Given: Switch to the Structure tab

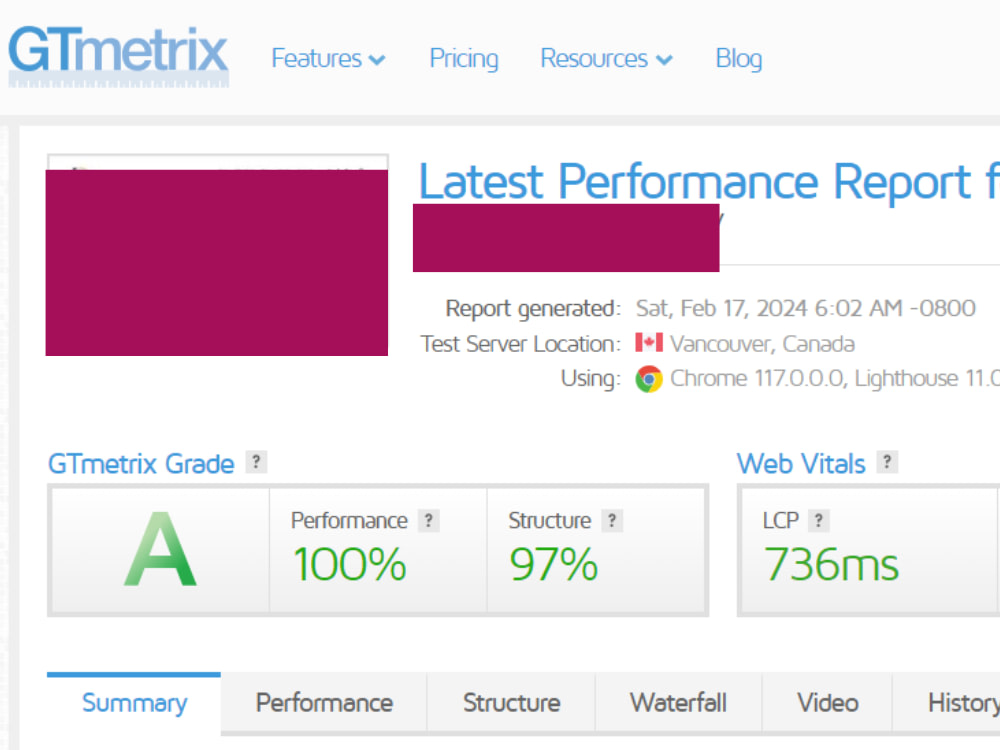Looking at the screenshot, I should (511, 703).
